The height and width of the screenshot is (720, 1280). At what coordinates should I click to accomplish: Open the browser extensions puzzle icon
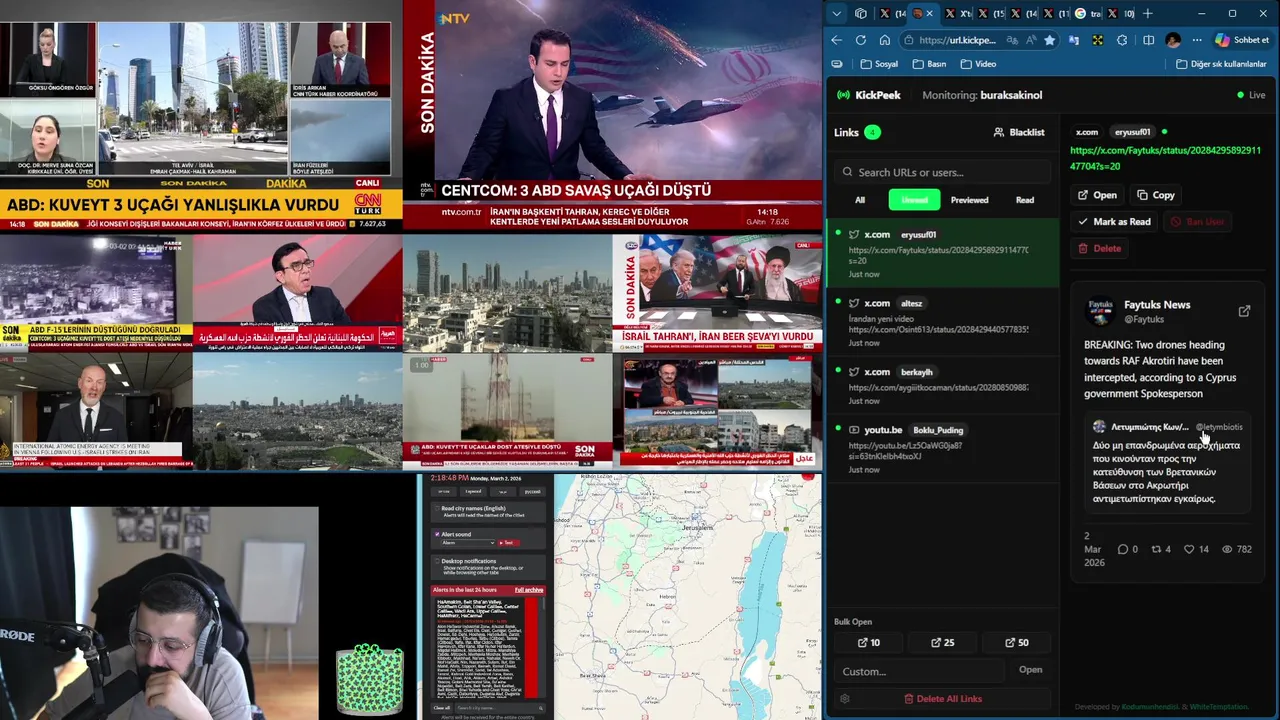(x=1122, y=40)
